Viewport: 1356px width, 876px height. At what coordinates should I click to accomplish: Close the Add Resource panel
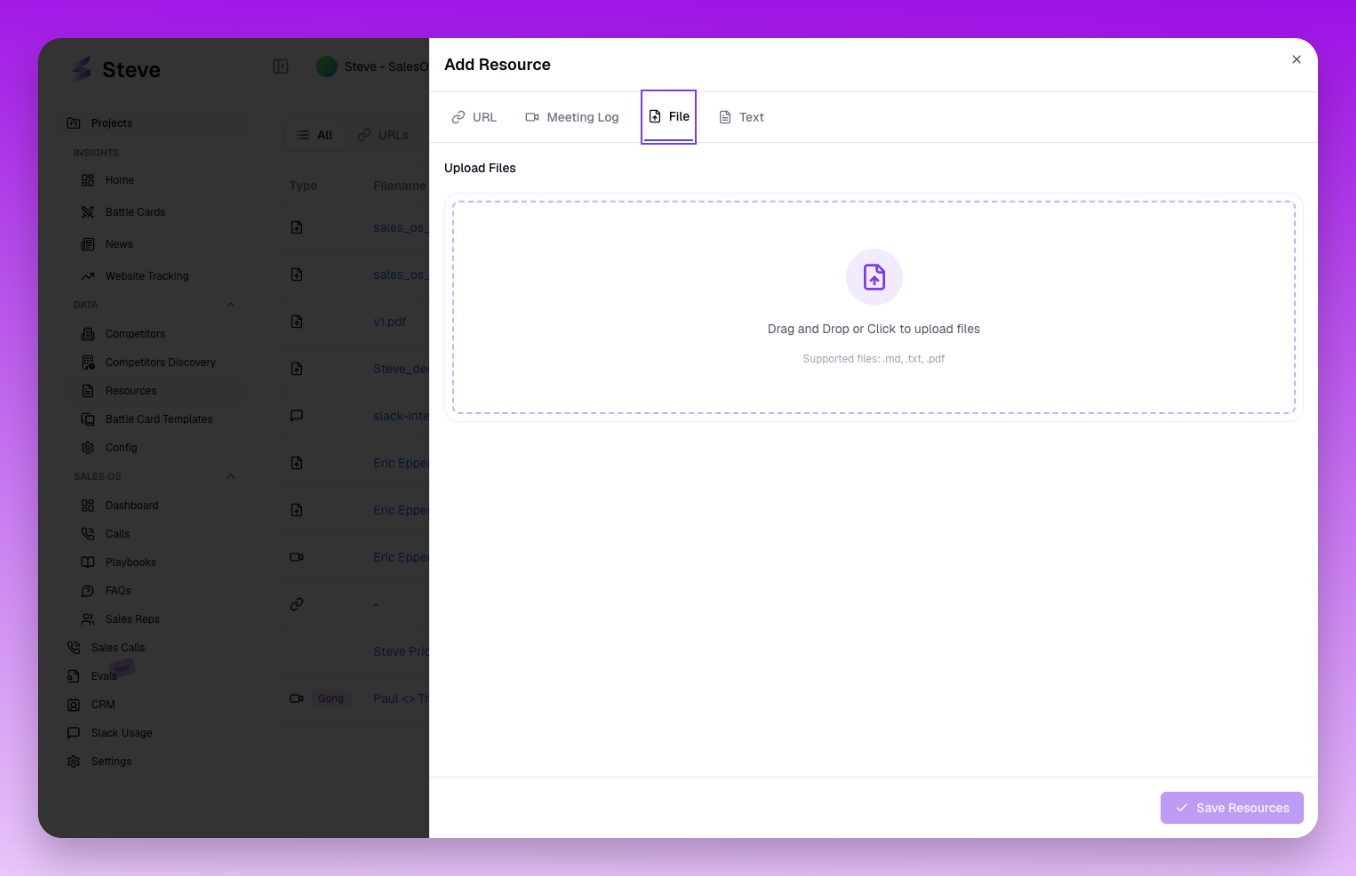[x=1296, y=60]
